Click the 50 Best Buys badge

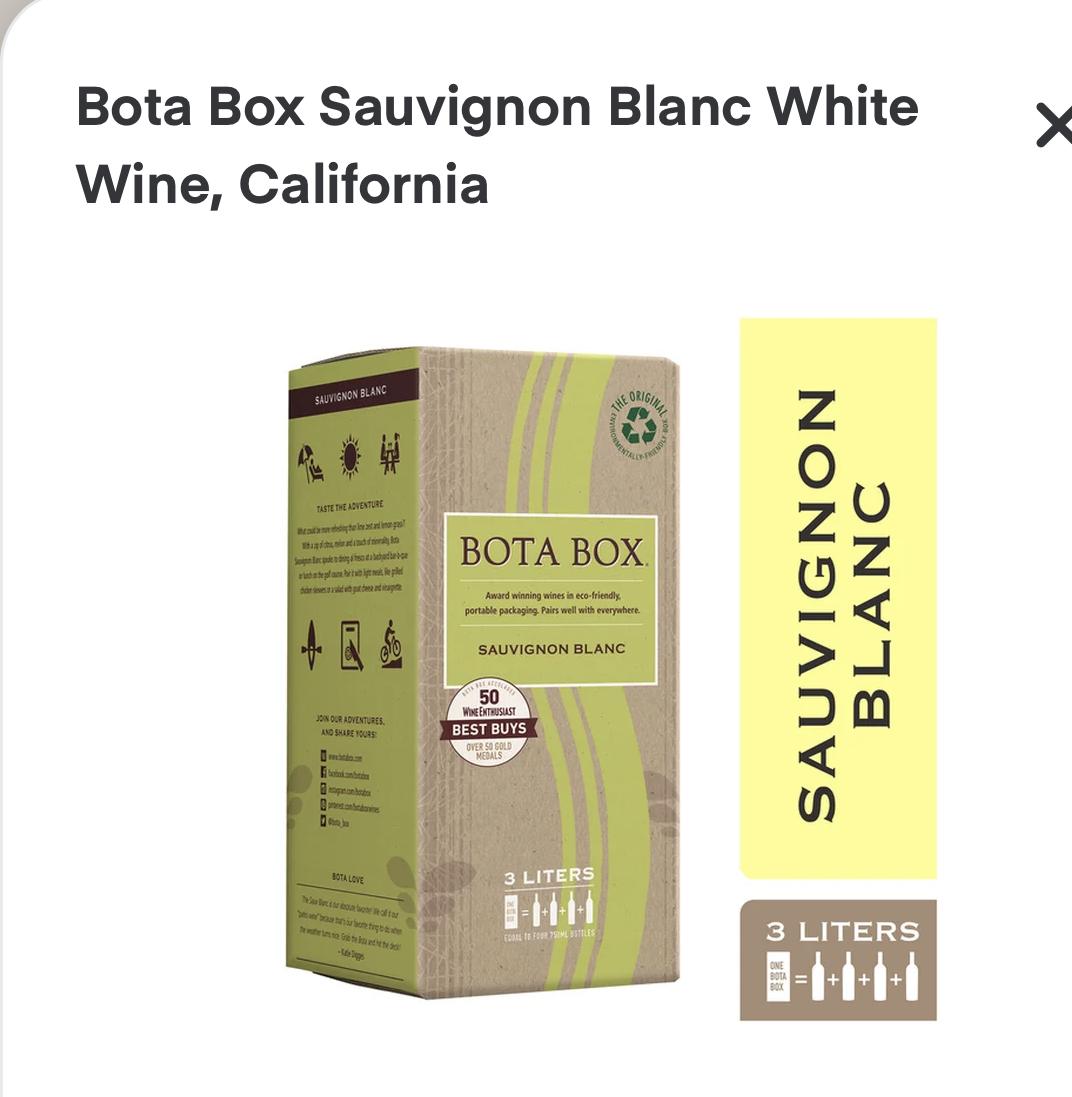pos(488,723)
